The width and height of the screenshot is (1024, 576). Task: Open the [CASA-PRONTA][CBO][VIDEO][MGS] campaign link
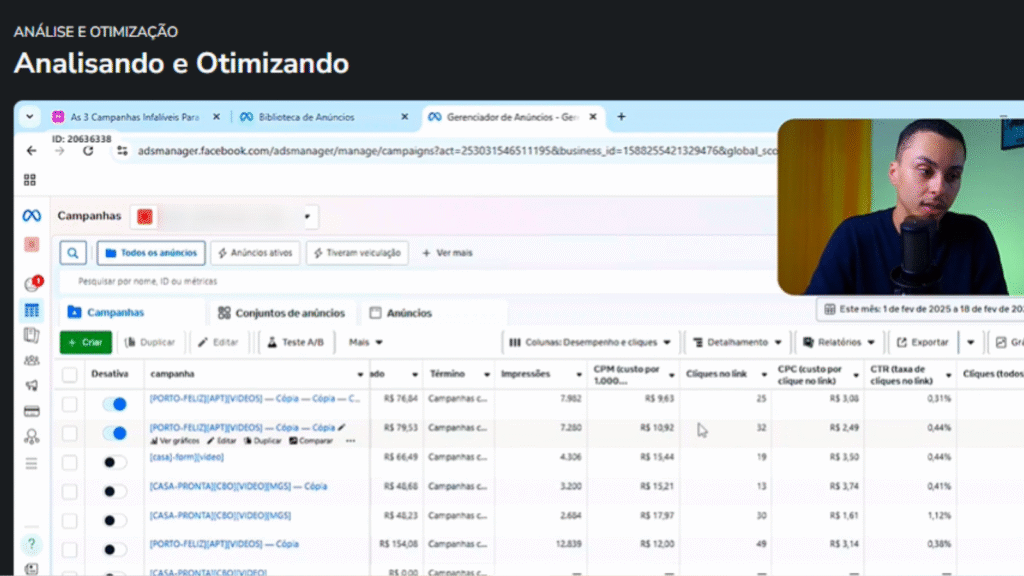(x=220, y=516)
